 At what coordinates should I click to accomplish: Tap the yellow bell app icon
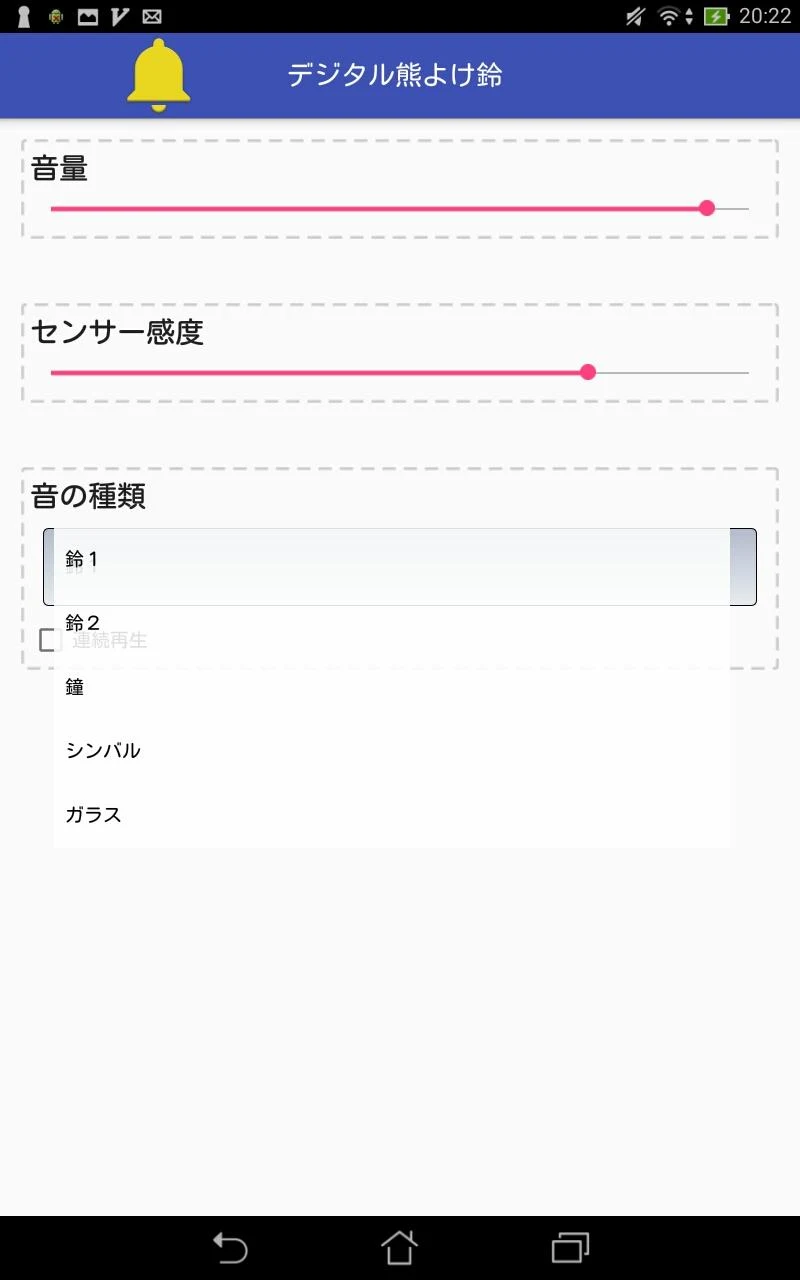coord(158,75)
